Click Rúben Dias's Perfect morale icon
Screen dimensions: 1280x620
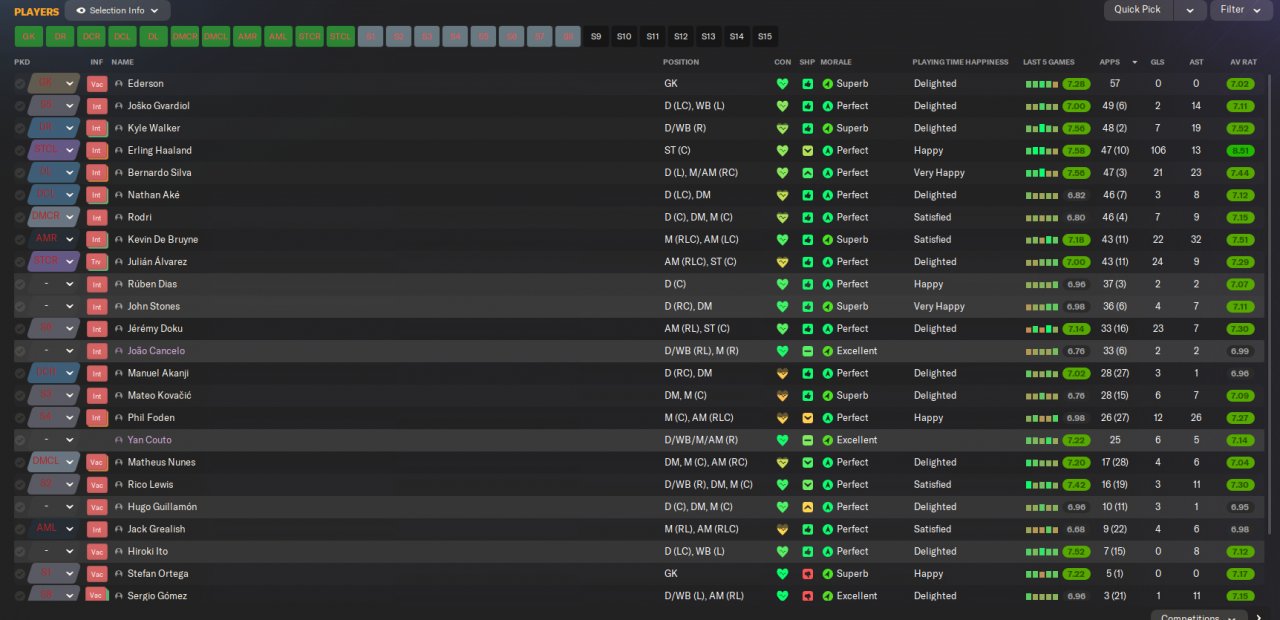click(827, 284)
